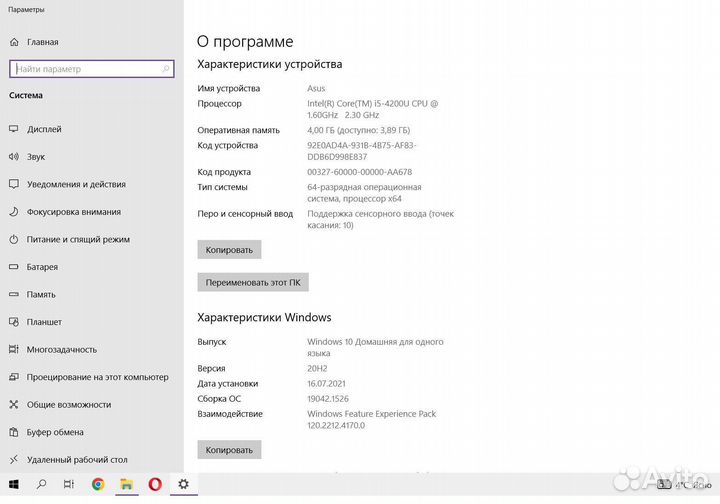Select the Settings gear on the taskbar
Screen dimensions: 720x504
pos(183,484)
